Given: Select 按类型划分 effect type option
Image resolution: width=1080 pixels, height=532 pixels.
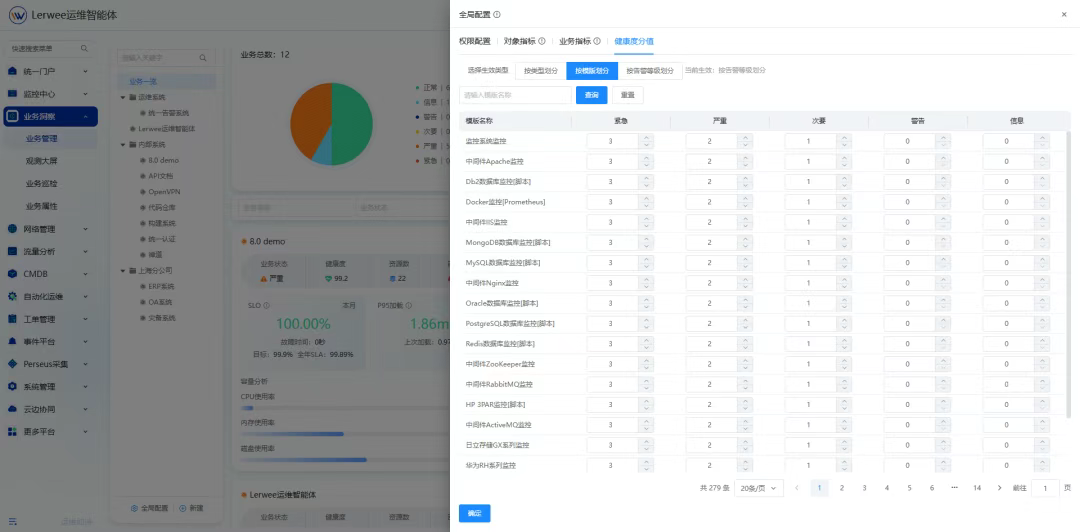Looking at the screenshot, I should [x=540, y=71].
